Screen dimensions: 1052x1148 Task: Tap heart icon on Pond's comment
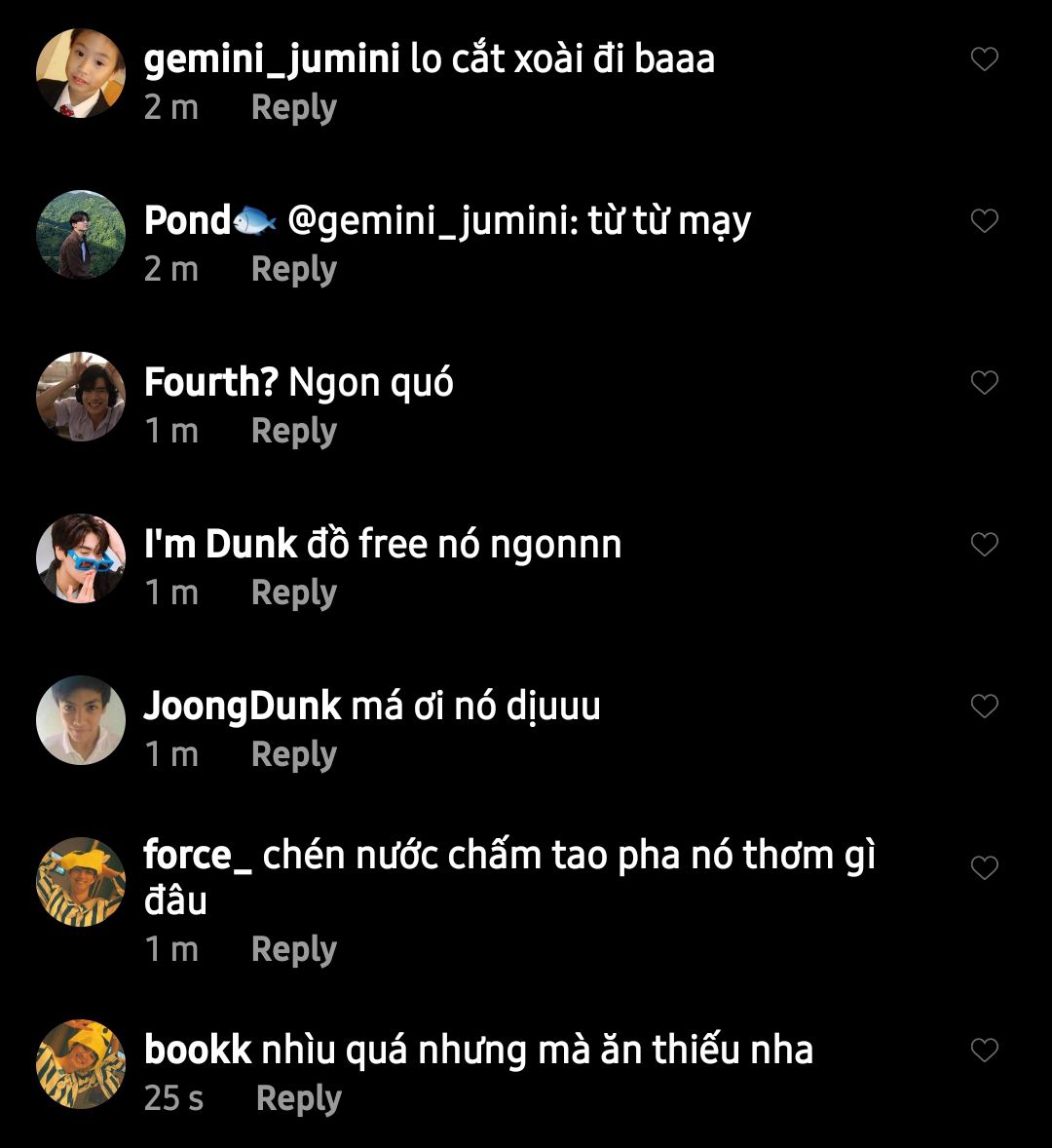984,220
